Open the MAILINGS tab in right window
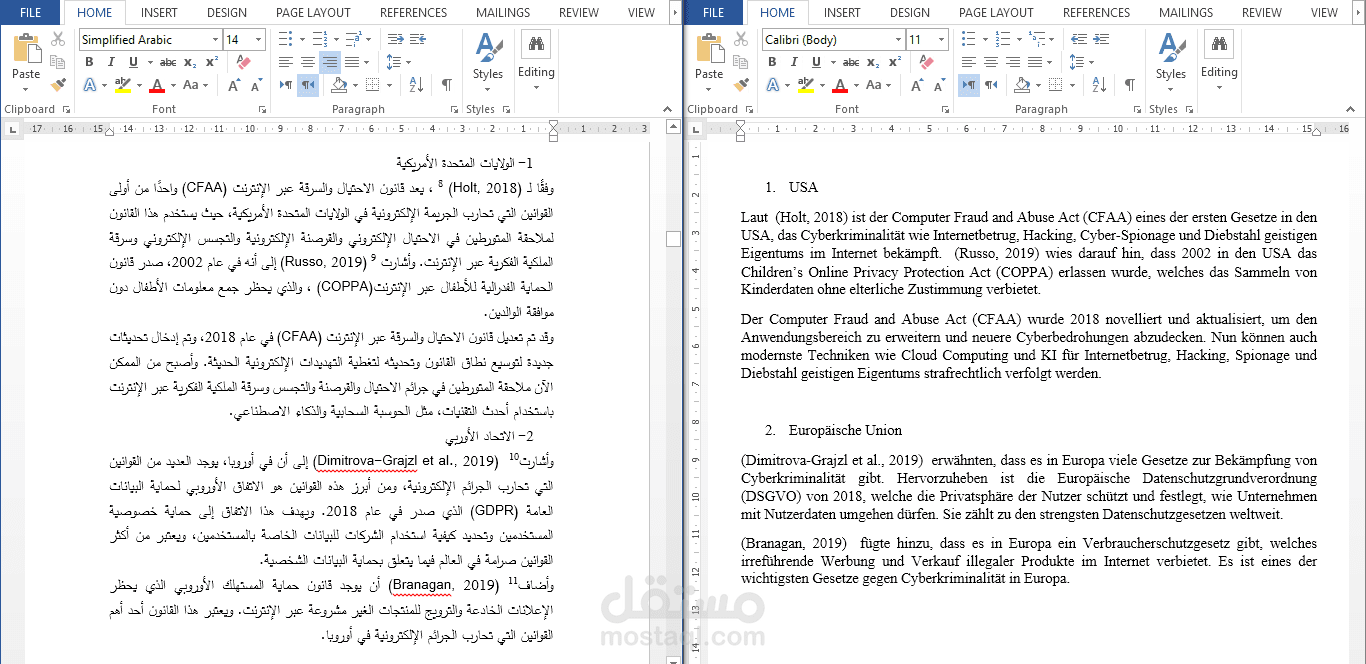The width and height of the screenshot is (1366, 664). tap(1186, 12)
